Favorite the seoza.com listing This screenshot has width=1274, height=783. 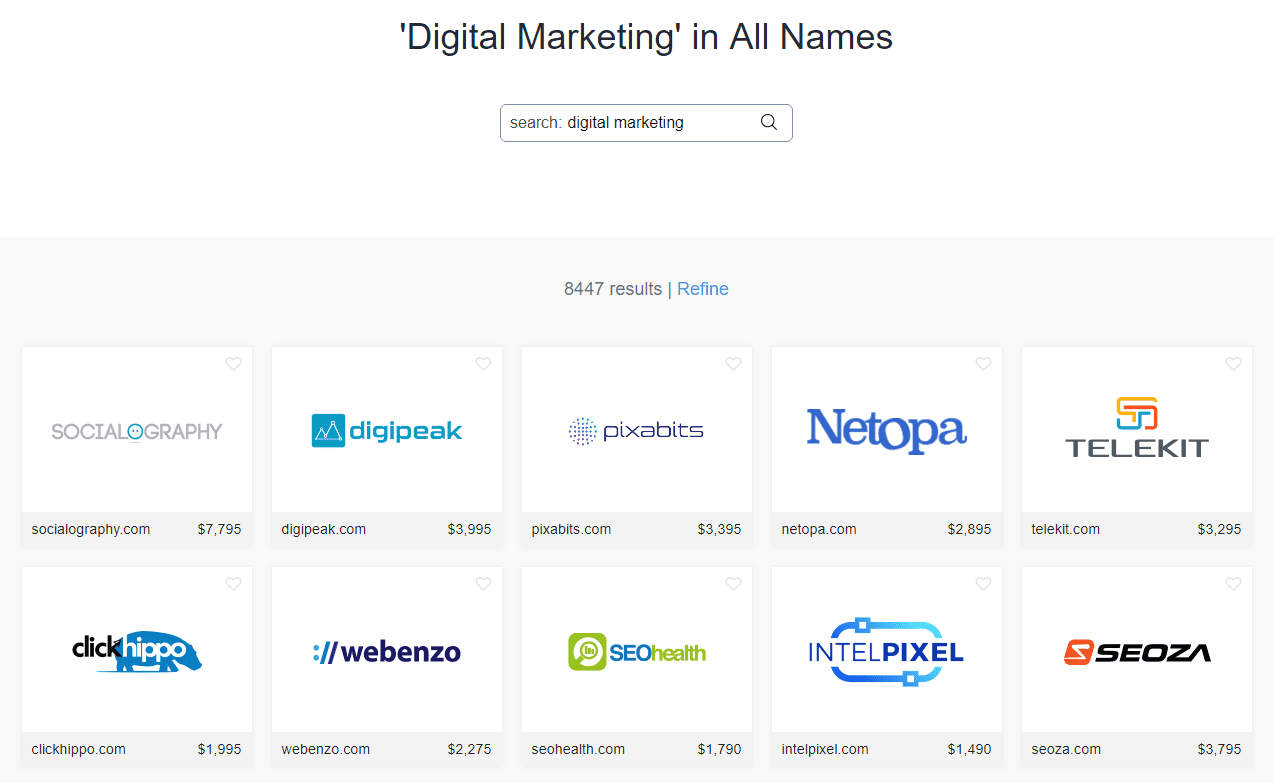coord(1233,583)
